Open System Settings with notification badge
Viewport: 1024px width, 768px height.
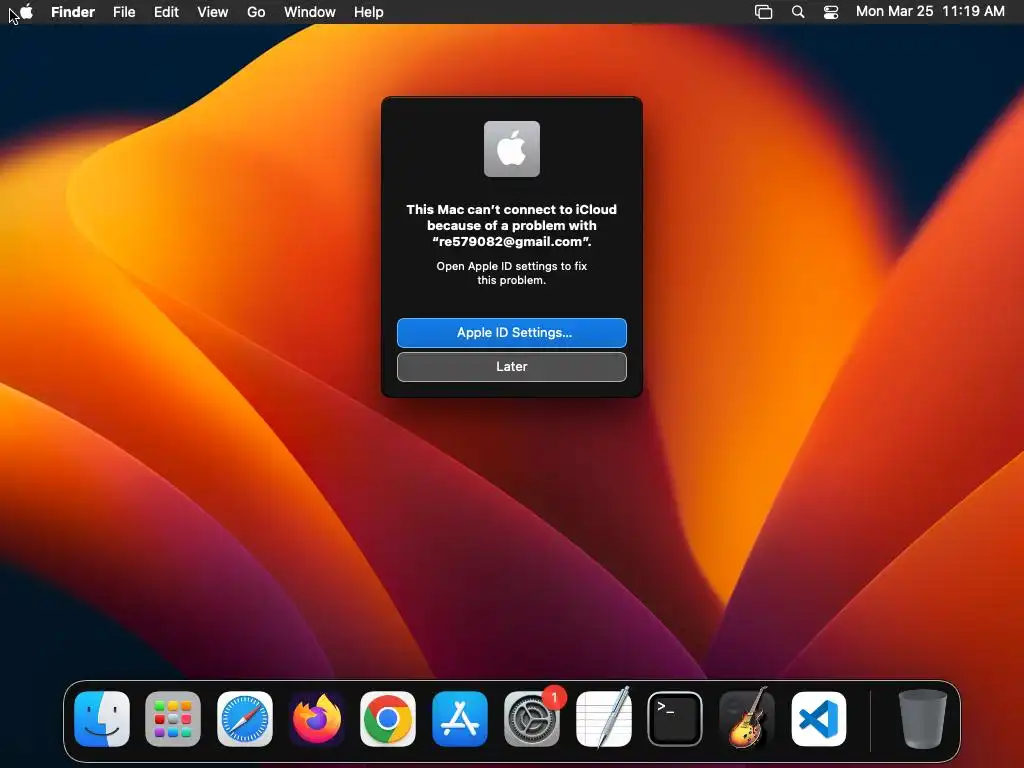[x=532, y=719]
